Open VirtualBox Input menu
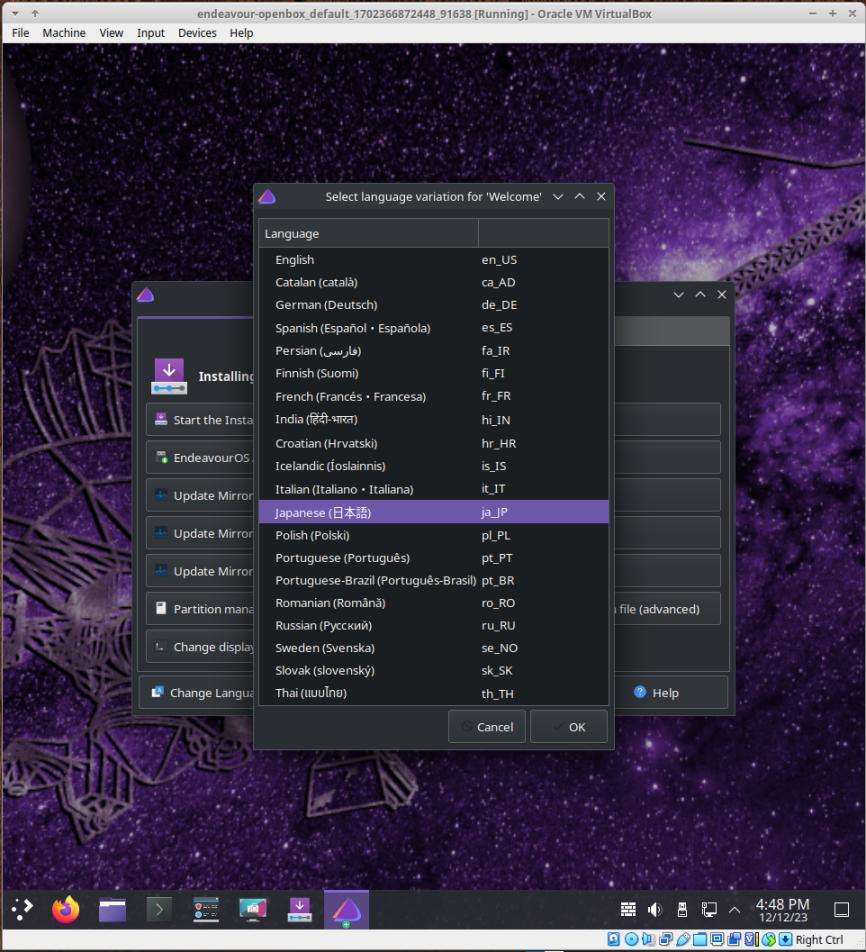This screenshot has width=866, height=952. click(x=151, y=33)
